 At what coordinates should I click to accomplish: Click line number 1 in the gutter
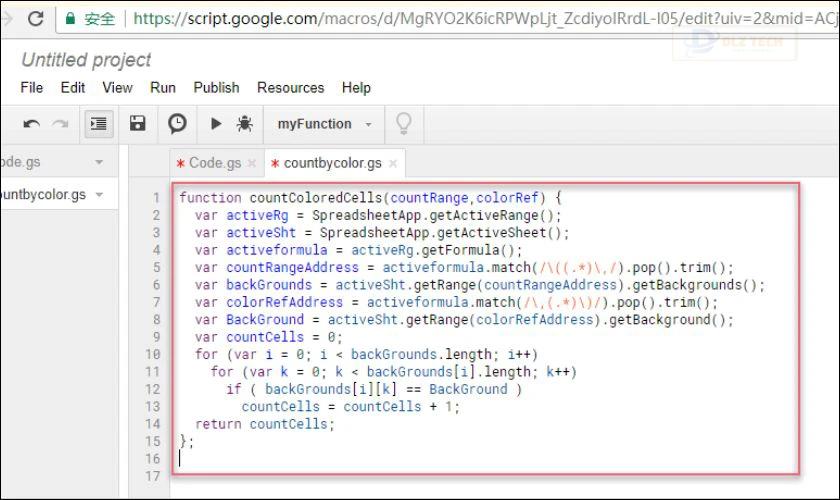[x=156, y=198]
